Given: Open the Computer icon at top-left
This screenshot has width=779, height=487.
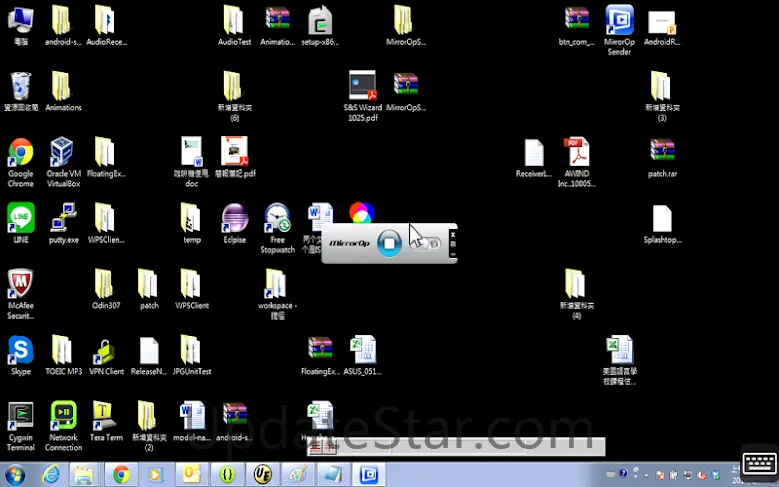Looking at the screenshot, I should (x=20, y=25).
